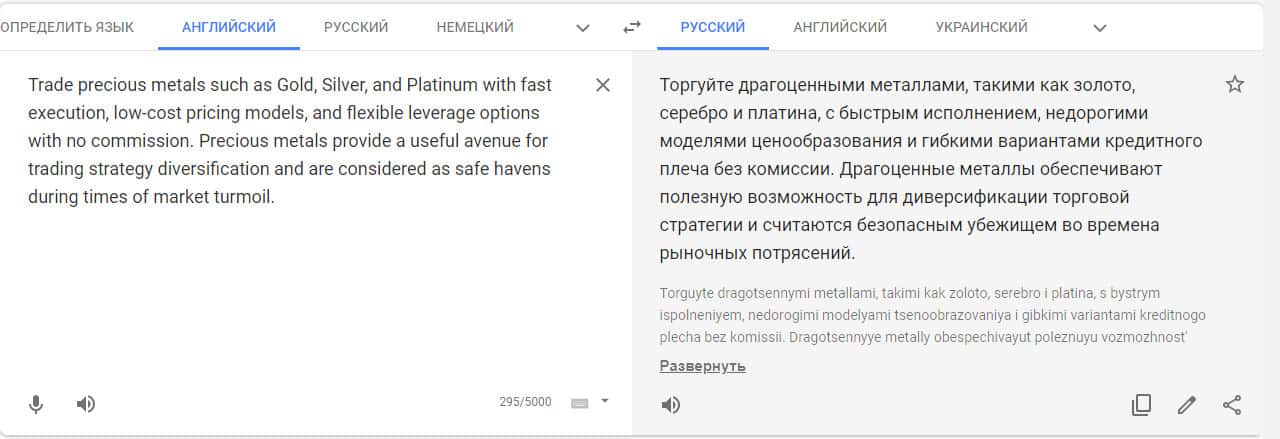Viewport: 1280px width, 439px height.
Task: Save translation with the star icon
Action: pyautogui.click(x=1234, y=85)
